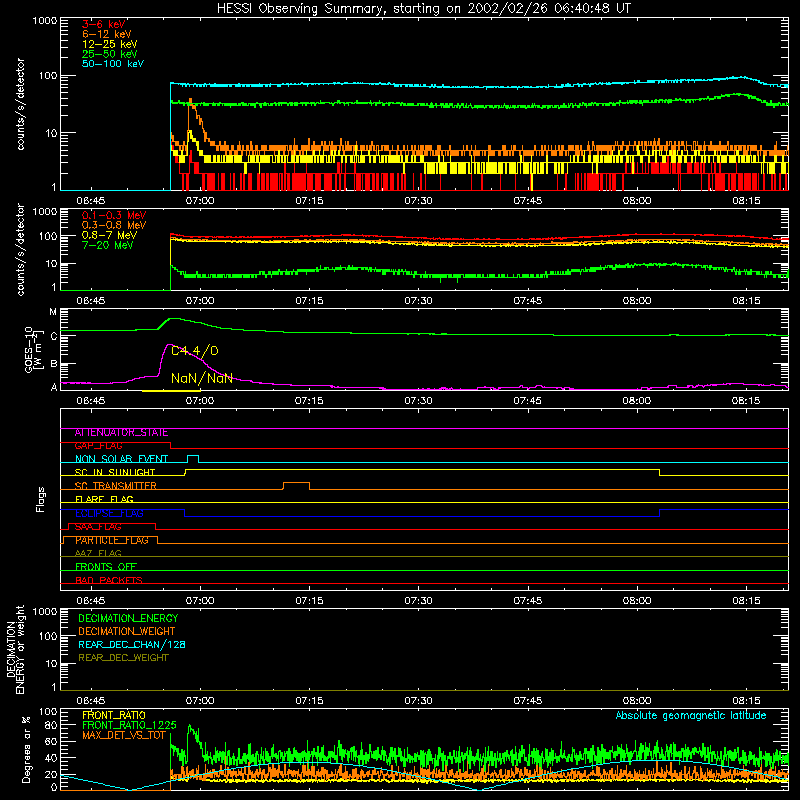Click the green 25-50 keV legend label

point(110,54)
